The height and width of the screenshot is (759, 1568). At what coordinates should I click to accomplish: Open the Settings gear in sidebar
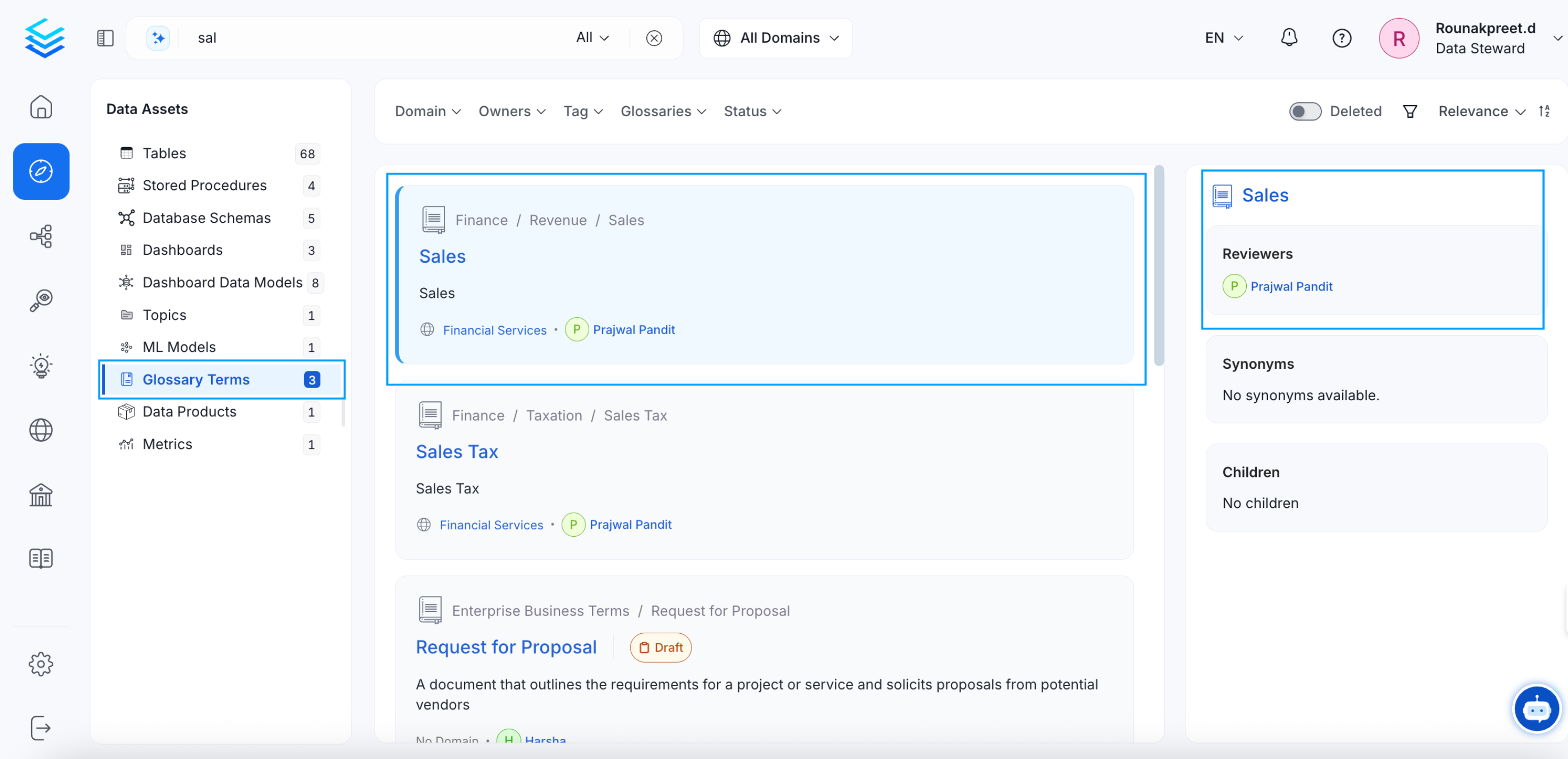[x=41, y=664]
